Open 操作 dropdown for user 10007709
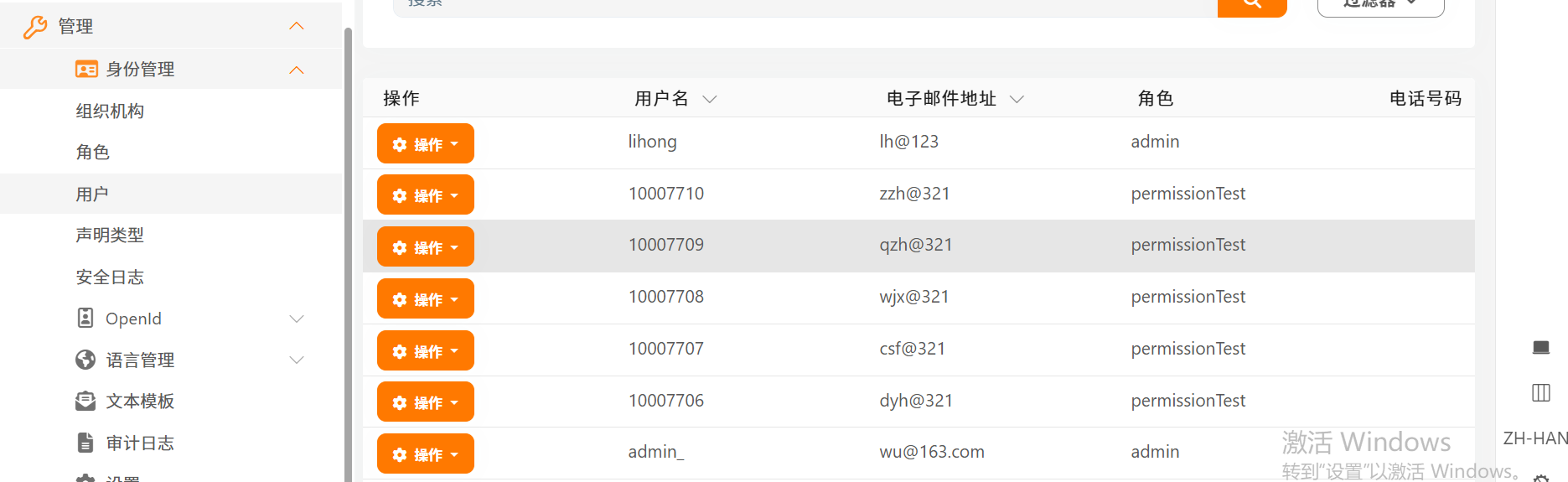 click(426, 247)
